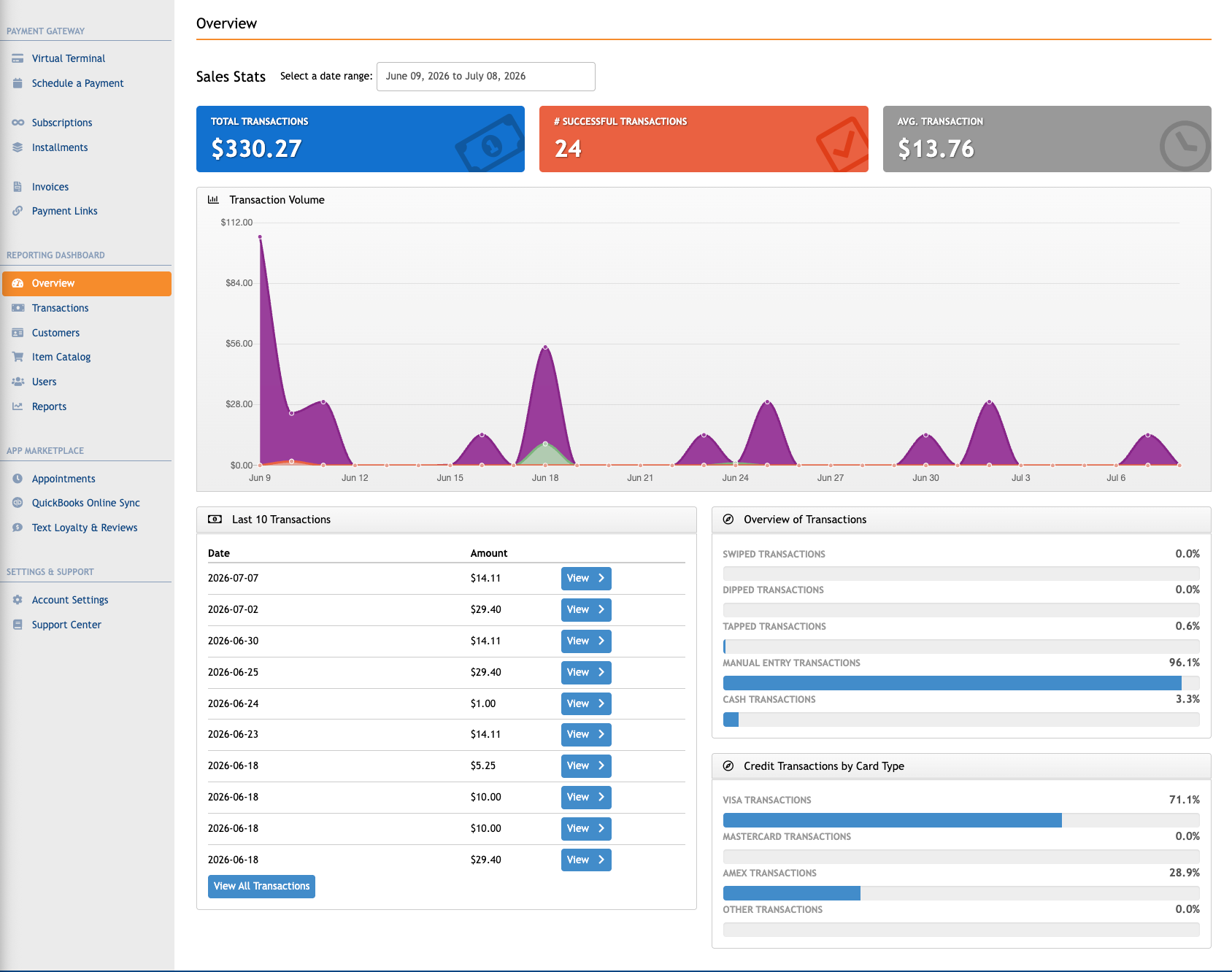Click the QuickBooks Online Sync icon
This screenshot has width=1232, height=972.
(x=18, y=503)
